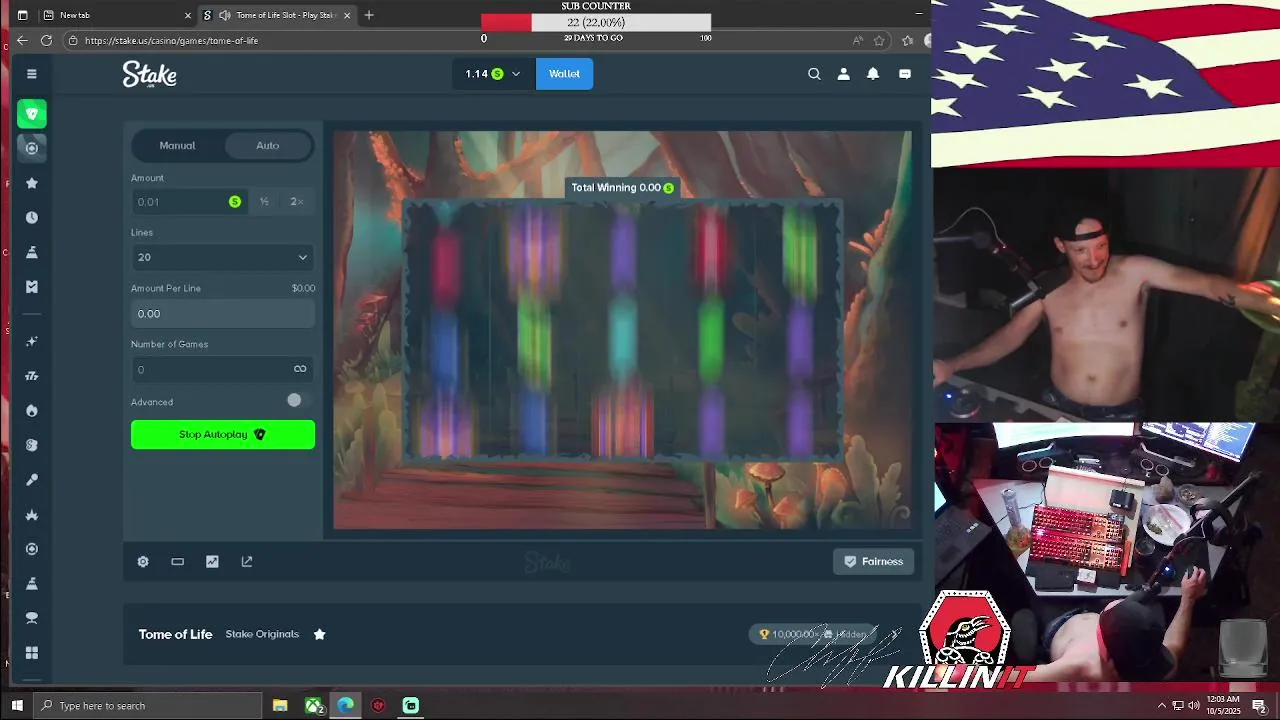1280x720 pixels.
Task: Click the flame icon in the sidebar
Action: pyautogui.click(x=32, y=411)
